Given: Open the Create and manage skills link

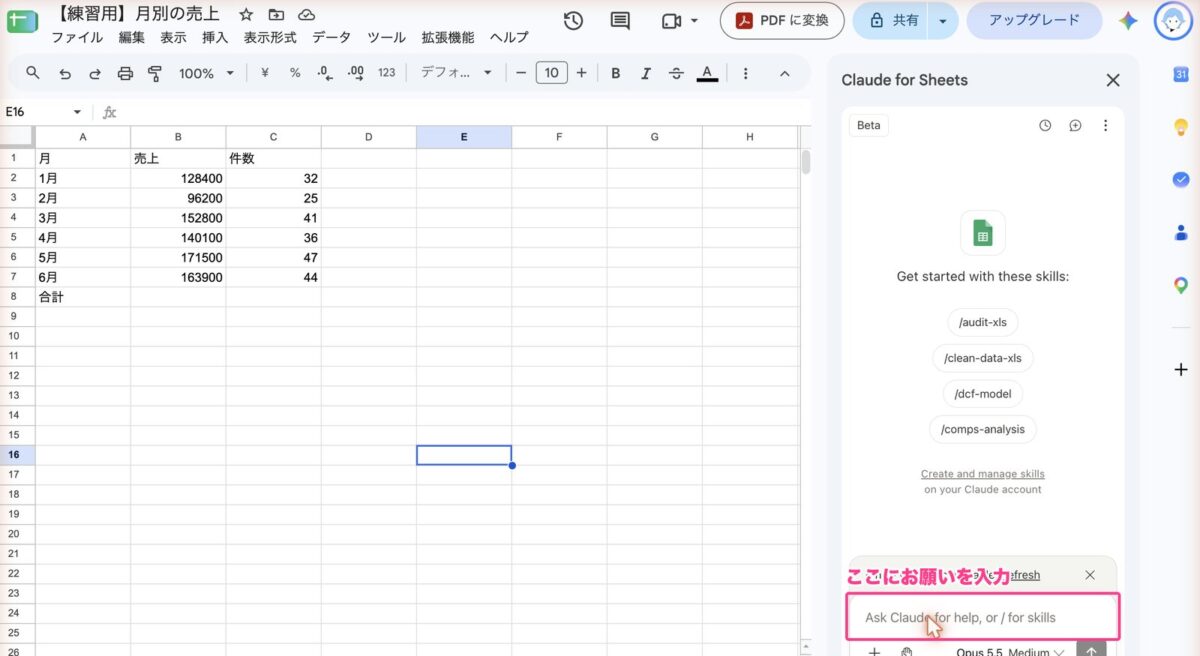Looking at the screenshot, I should point(983,474).
